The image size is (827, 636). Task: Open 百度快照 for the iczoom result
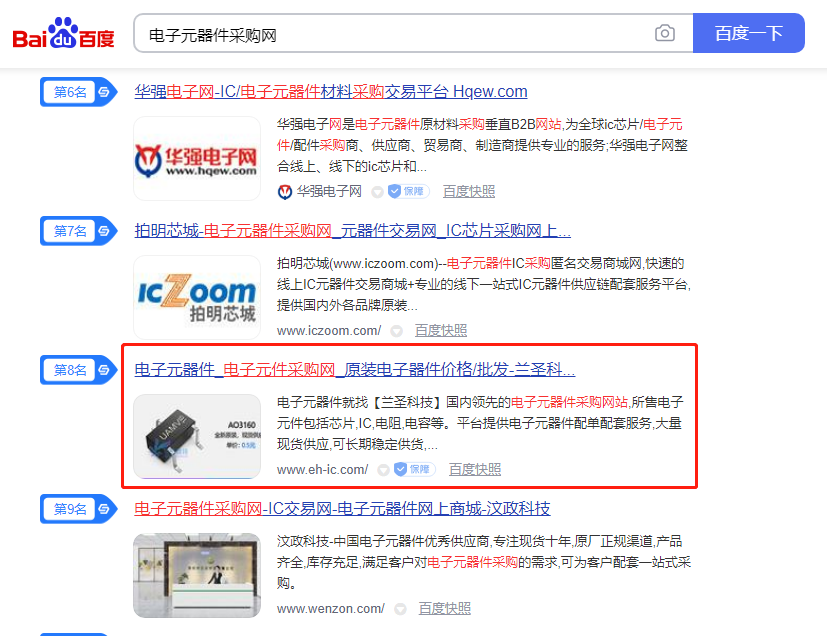coord(441,331)
